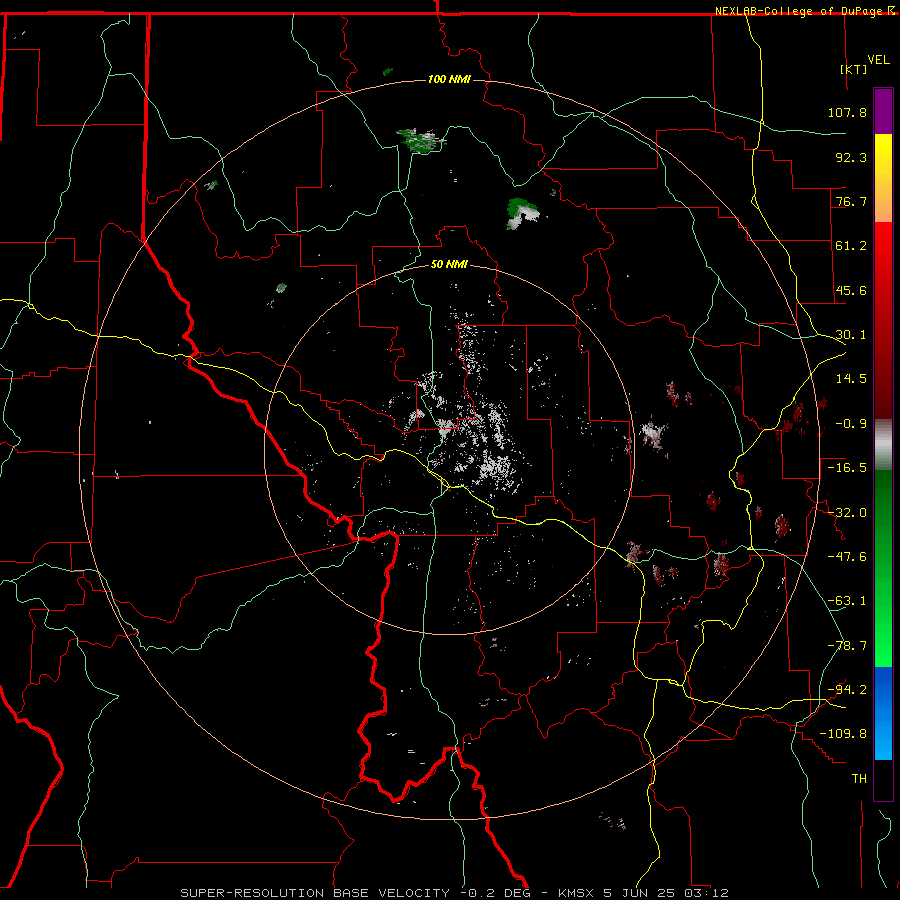Click the Super-Resolution Base Velocity caption
Screen dimensions: 900x900
pyautogui.click(x=454, y=893)
